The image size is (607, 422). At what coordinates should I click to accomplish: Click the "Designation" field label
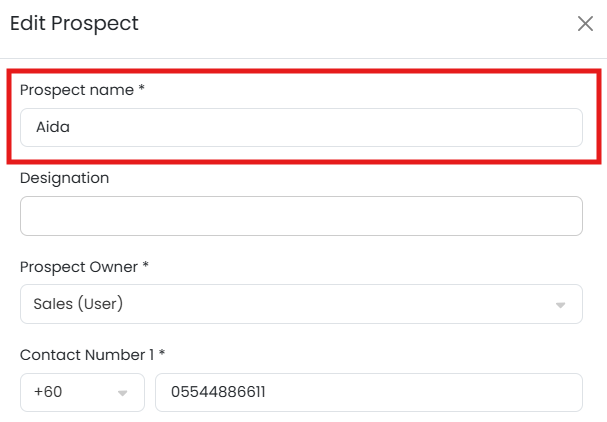[x=65, y=178]
